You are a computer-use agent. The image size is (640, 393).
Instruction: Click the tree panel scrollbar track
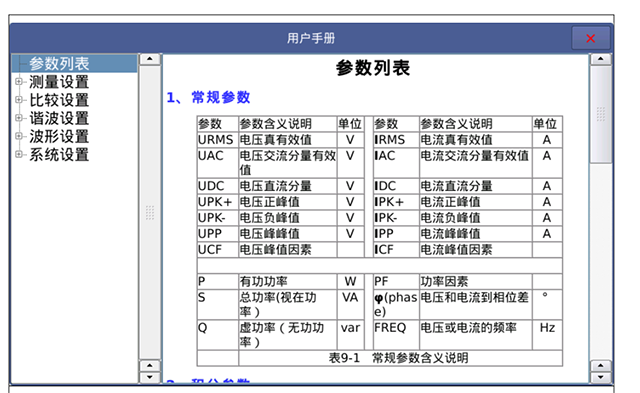tap(150, 212)
